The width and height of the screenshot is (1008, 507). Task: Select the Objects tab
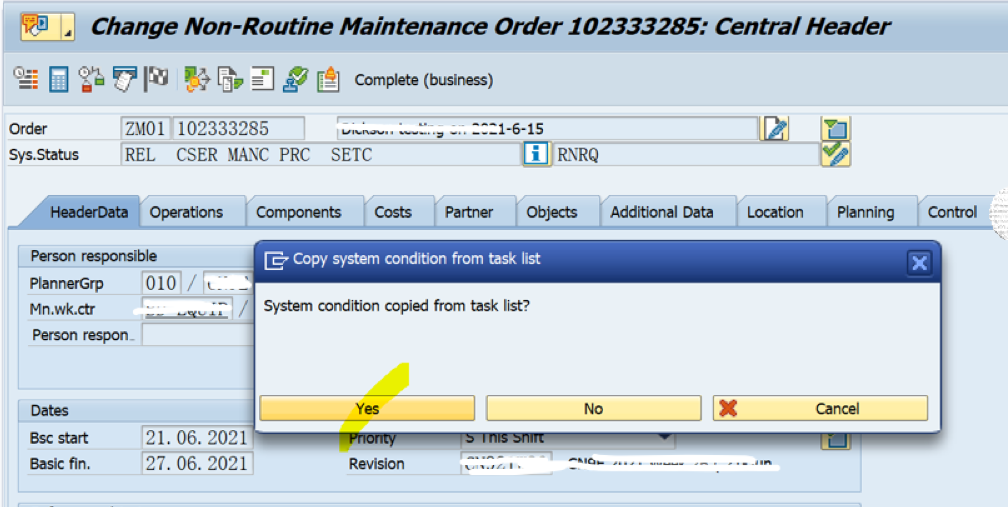click(x=552, y=213)
